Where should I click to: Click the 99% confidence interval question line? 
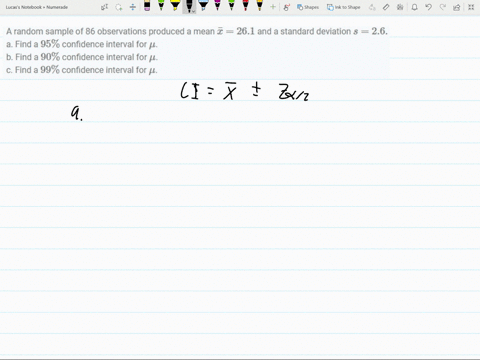pyautogui.click(x=82, y=70)
